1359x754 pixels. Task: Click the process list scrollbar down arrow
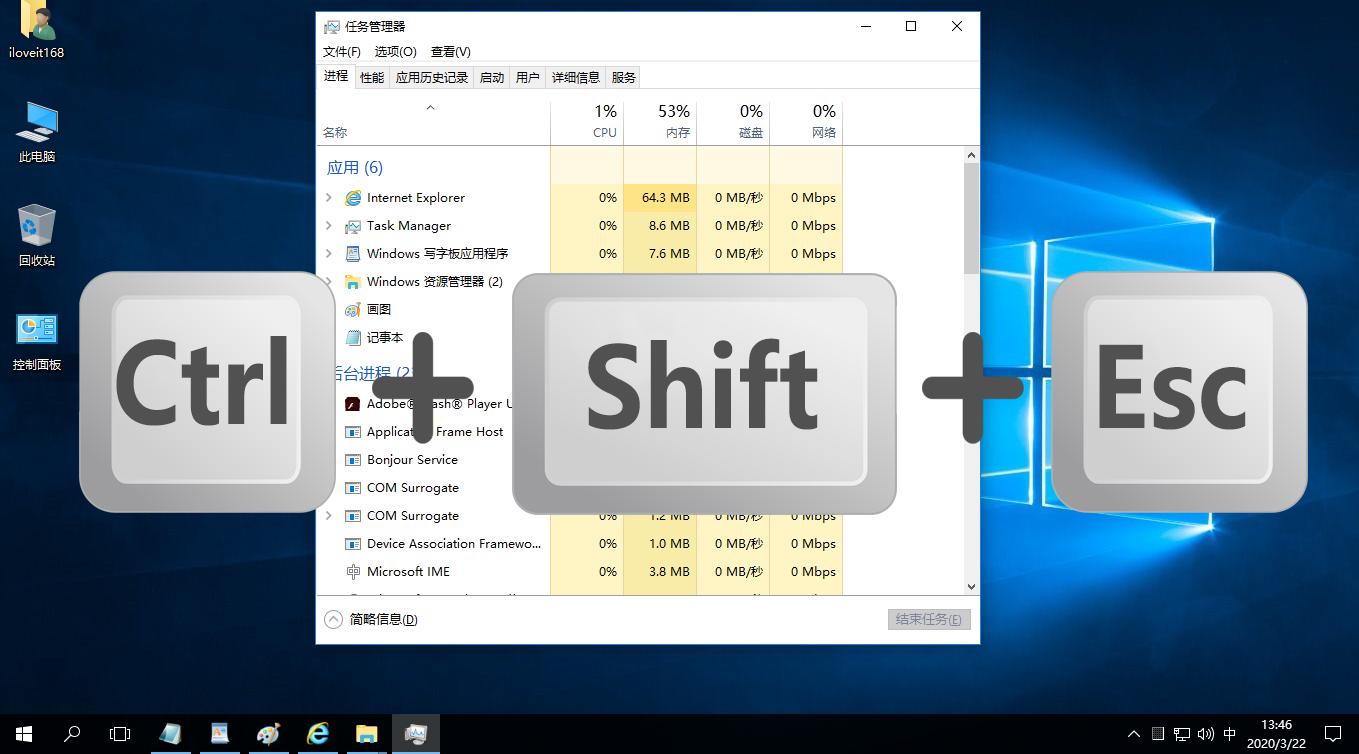tap(970, 587)
